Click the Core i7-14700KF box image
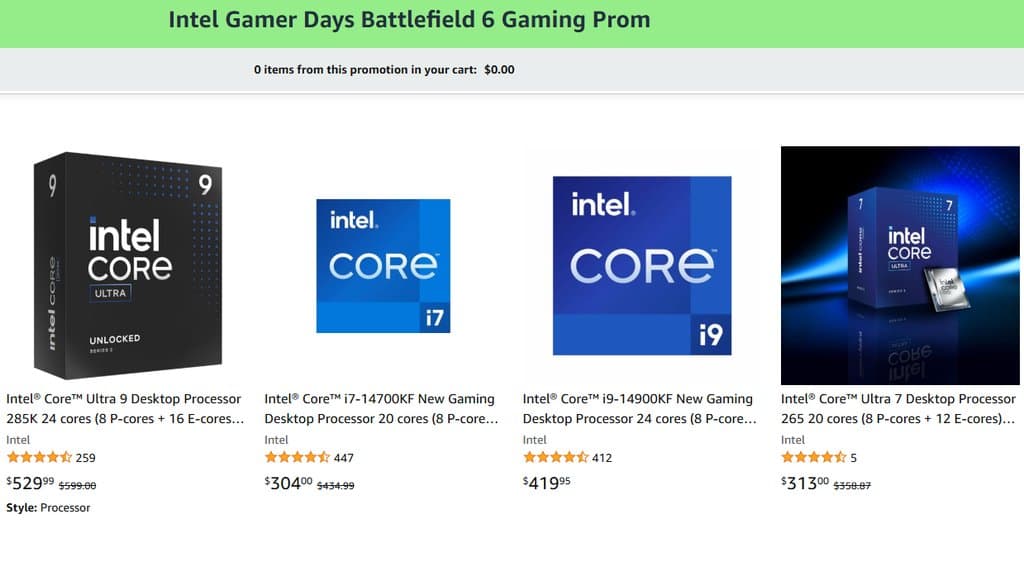This screenshot has height=576, width=1024. [x=383, y=264]
